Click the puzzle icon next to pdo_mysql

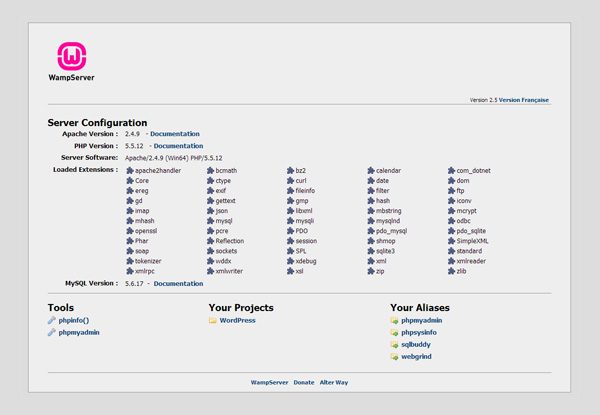tap(371, 231)
